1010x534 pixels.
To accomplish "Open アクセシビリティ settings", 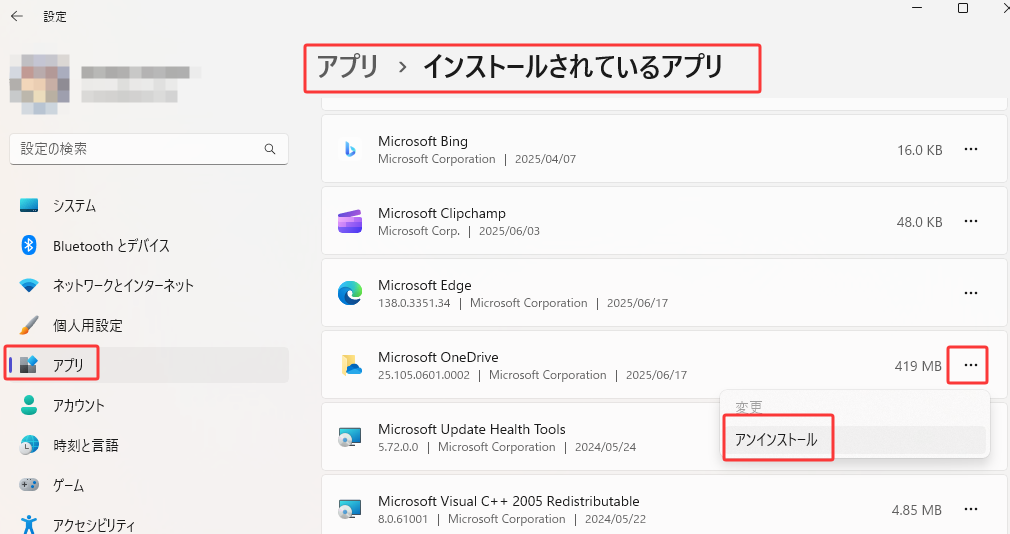I will [149, 525].
